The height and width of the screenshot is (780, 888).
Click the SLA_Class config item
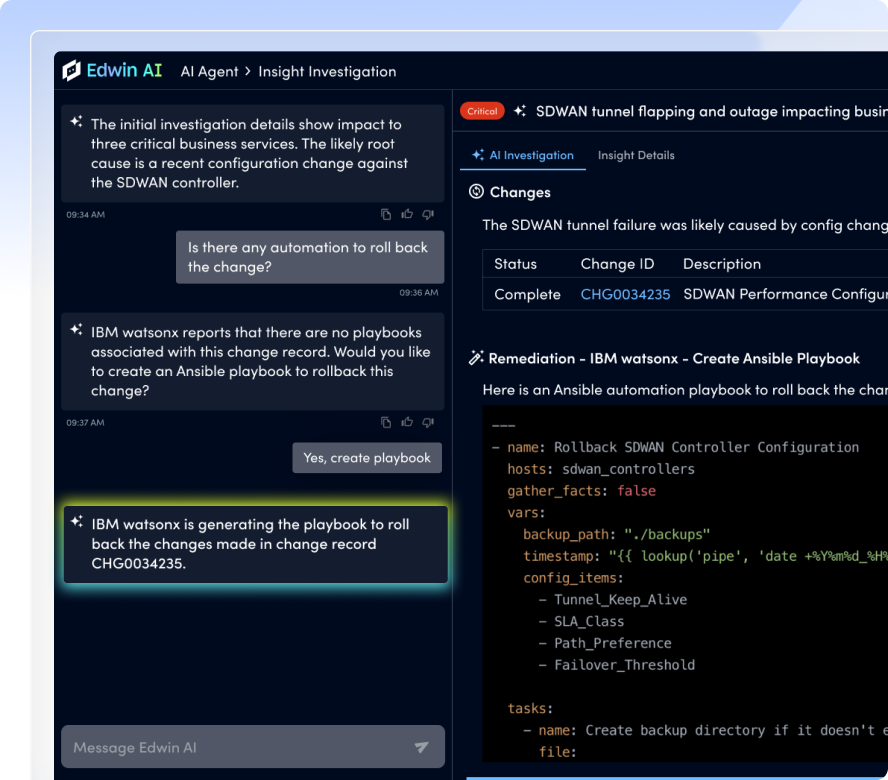tap(581, 621)
